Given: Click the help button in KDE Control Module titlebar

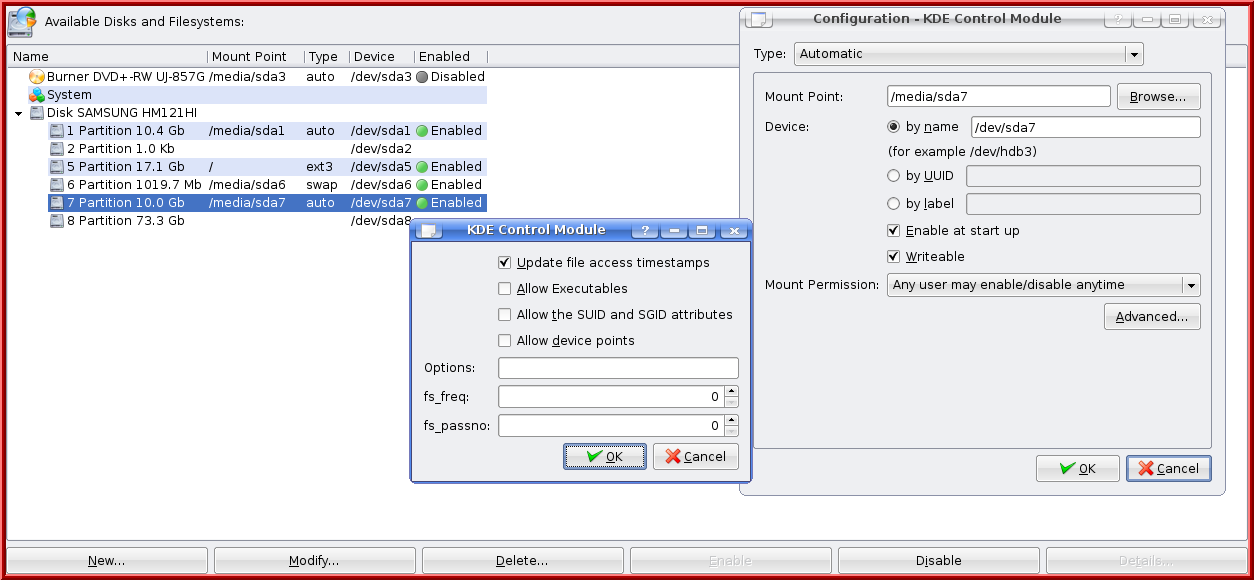Looking at the screenshot, I should (x=645, y=231).
